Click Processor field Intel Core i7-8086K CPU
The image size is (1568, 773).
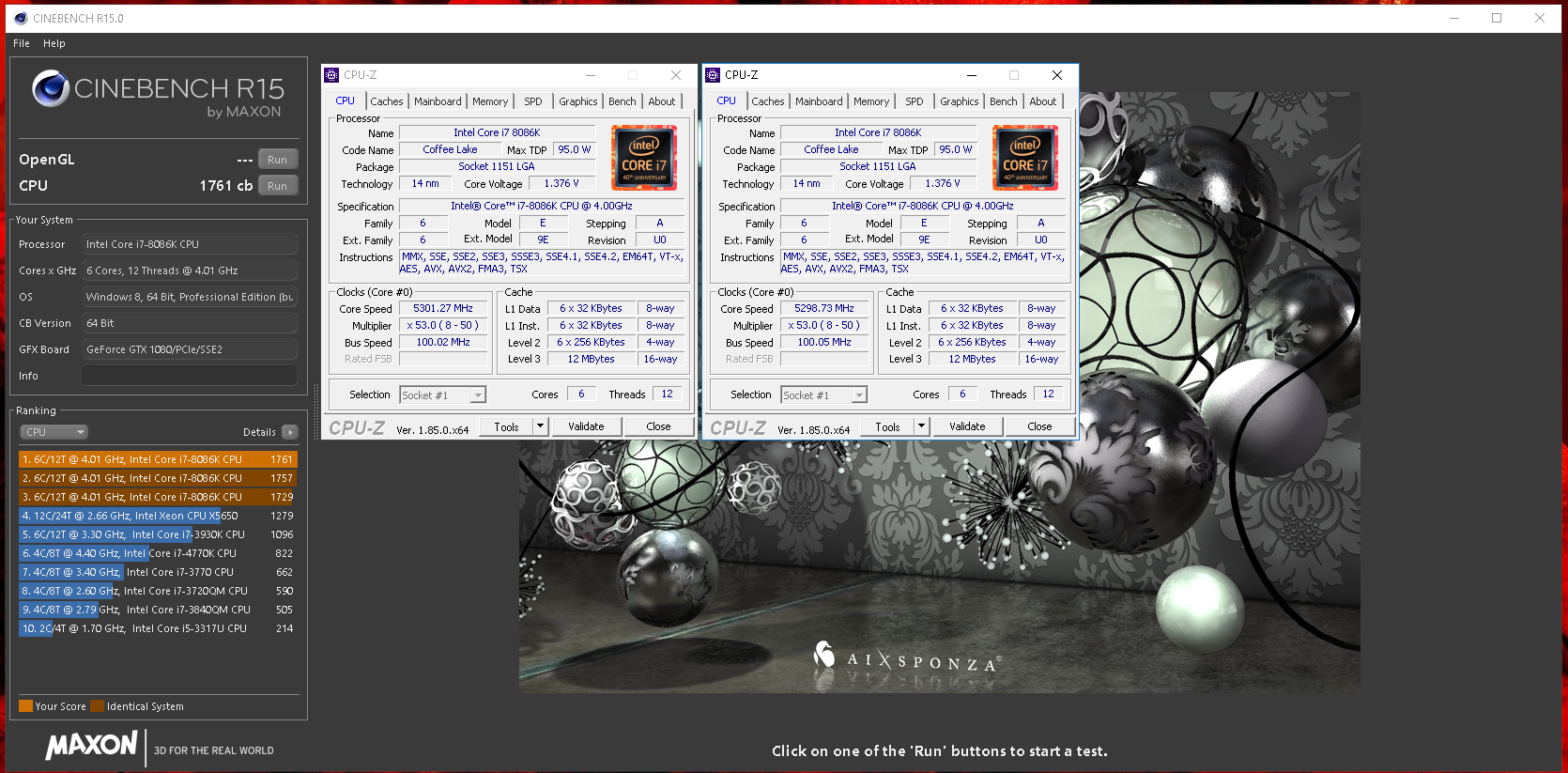point(190,244)
